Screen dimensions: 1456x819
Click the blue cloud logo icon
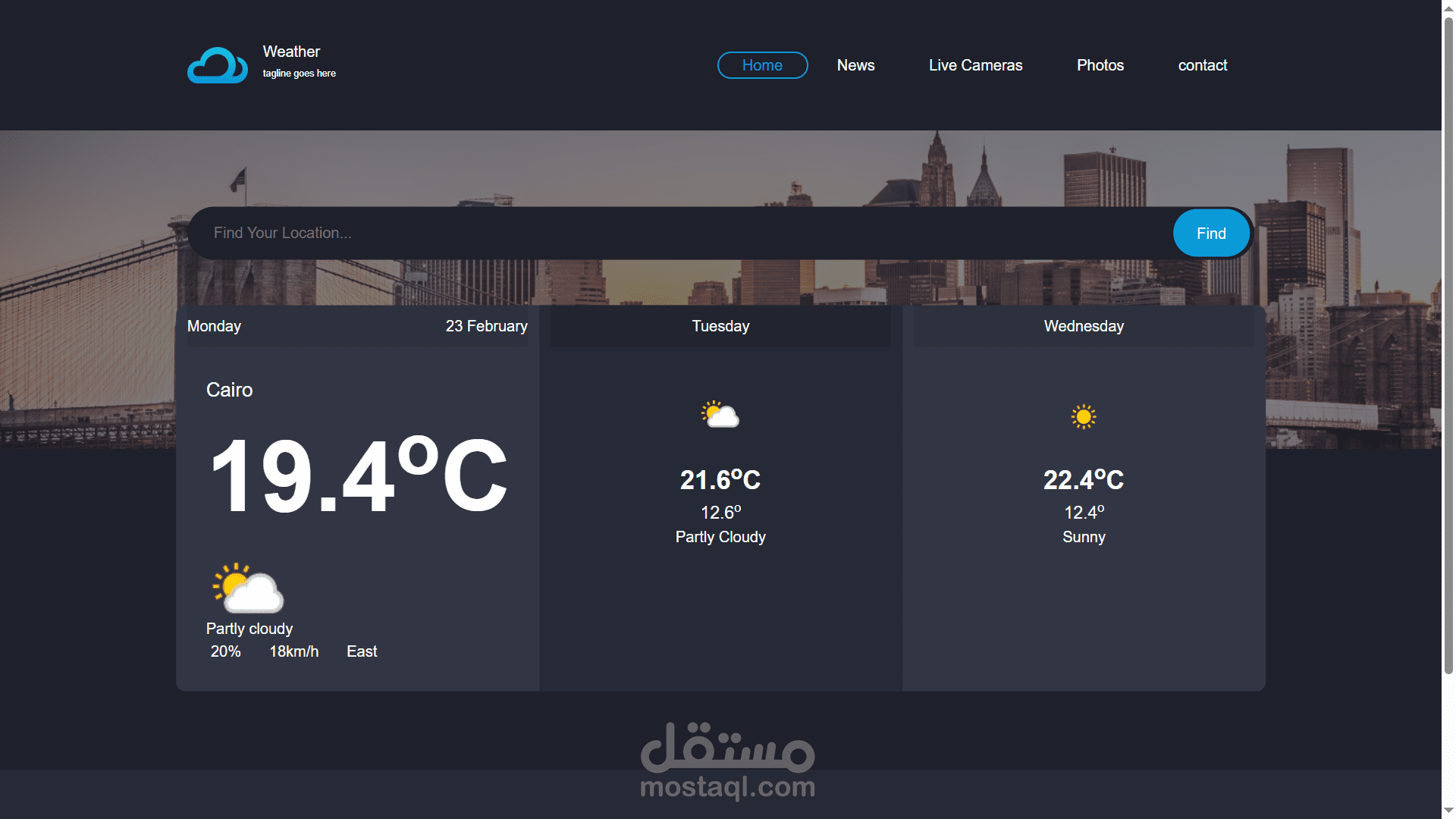coord(218,65)
